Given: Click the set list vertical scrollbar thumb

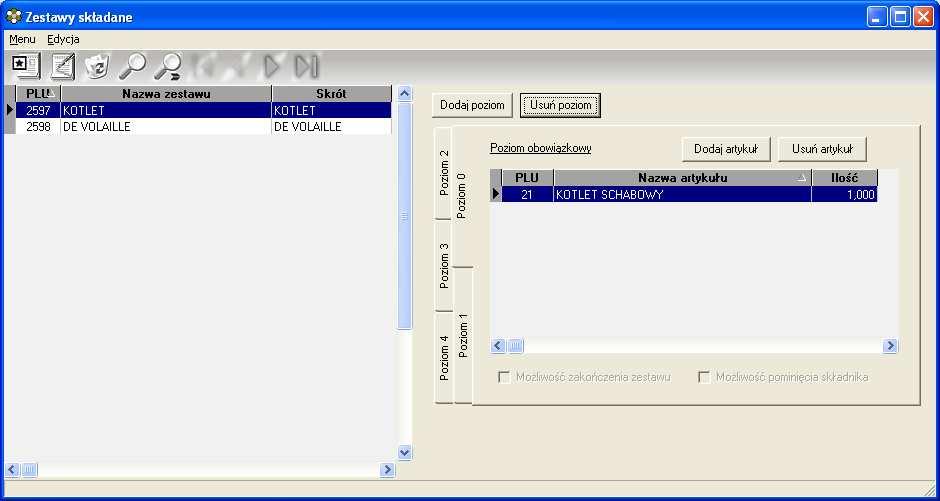Looking at the screenshot, I should pos(405,216).
